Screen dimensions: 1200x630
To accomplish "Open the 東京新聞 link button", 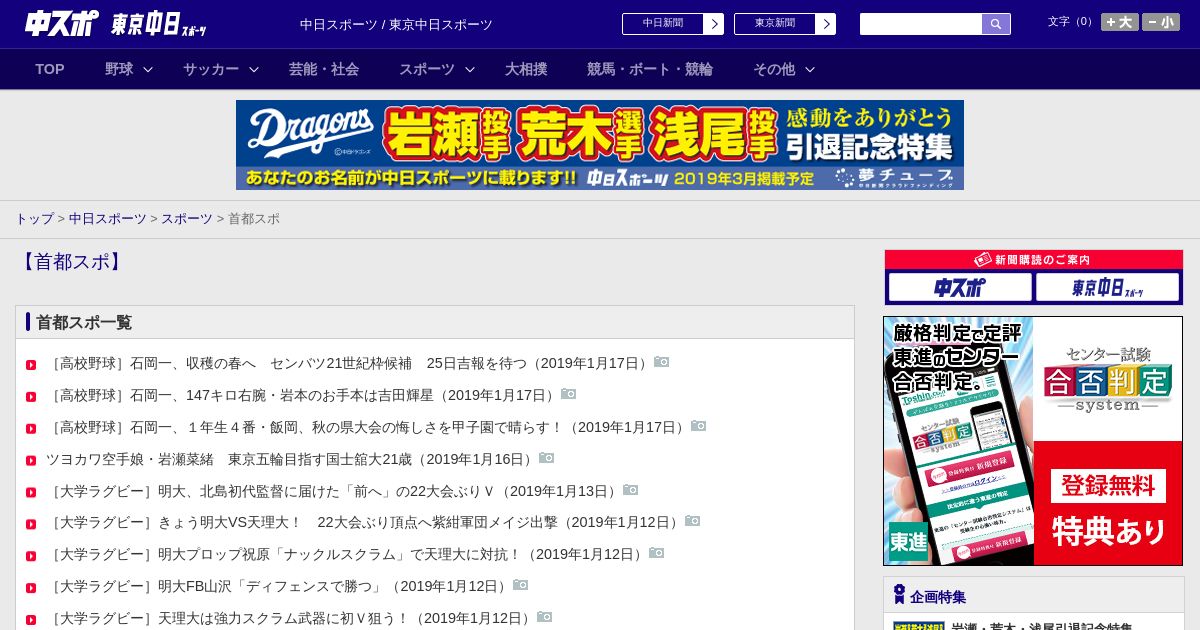I will 775,24.
